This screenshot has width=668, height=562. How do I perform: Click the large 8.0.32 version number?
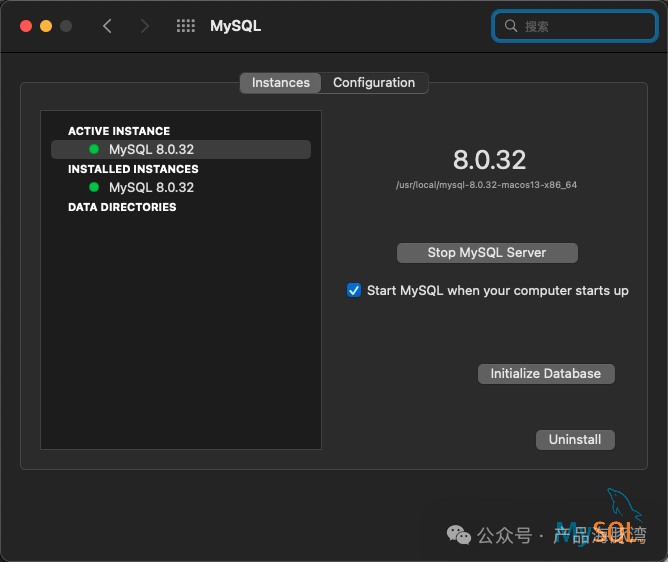point(489,160)
